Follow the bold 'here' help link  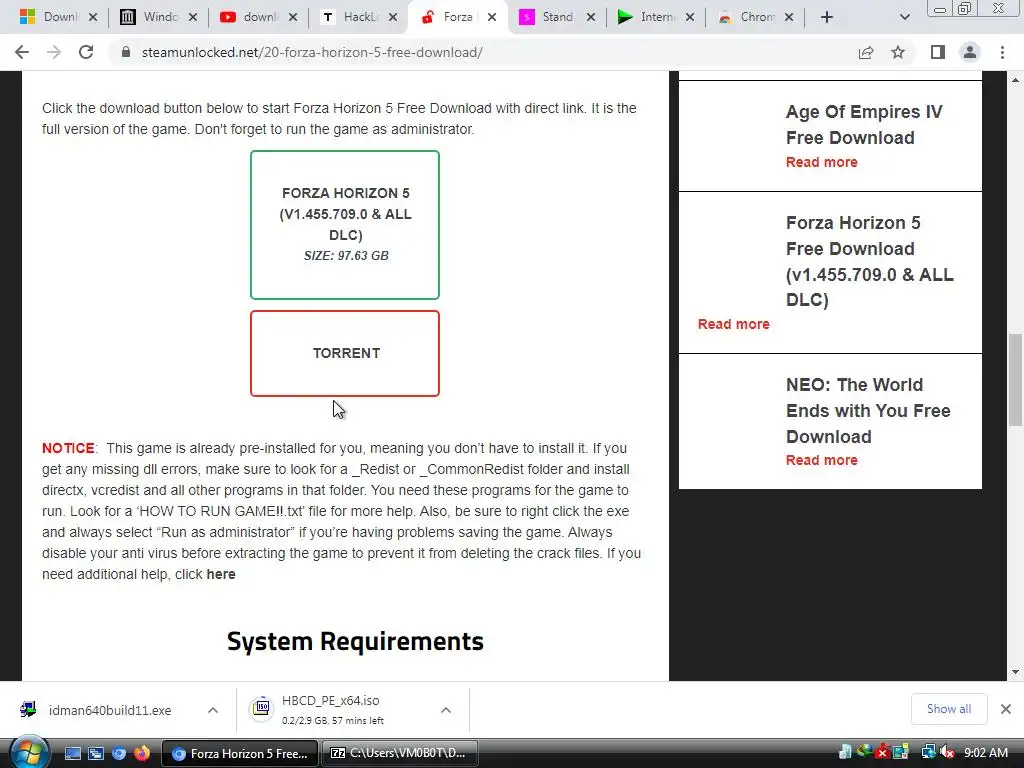tap(221, 574)
